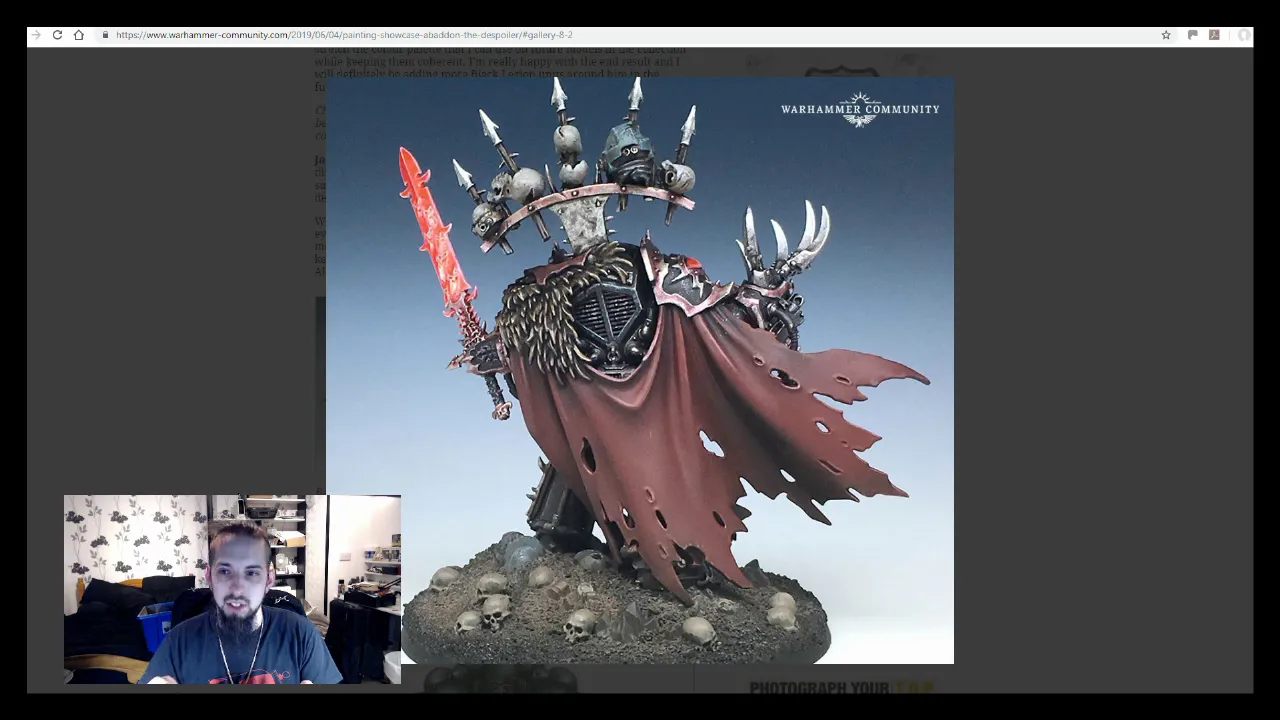Viewport: 1280px width, 720px height.
Task: Click the Abaddon miniature lightbox image
Action: click(x=640, y=370)
